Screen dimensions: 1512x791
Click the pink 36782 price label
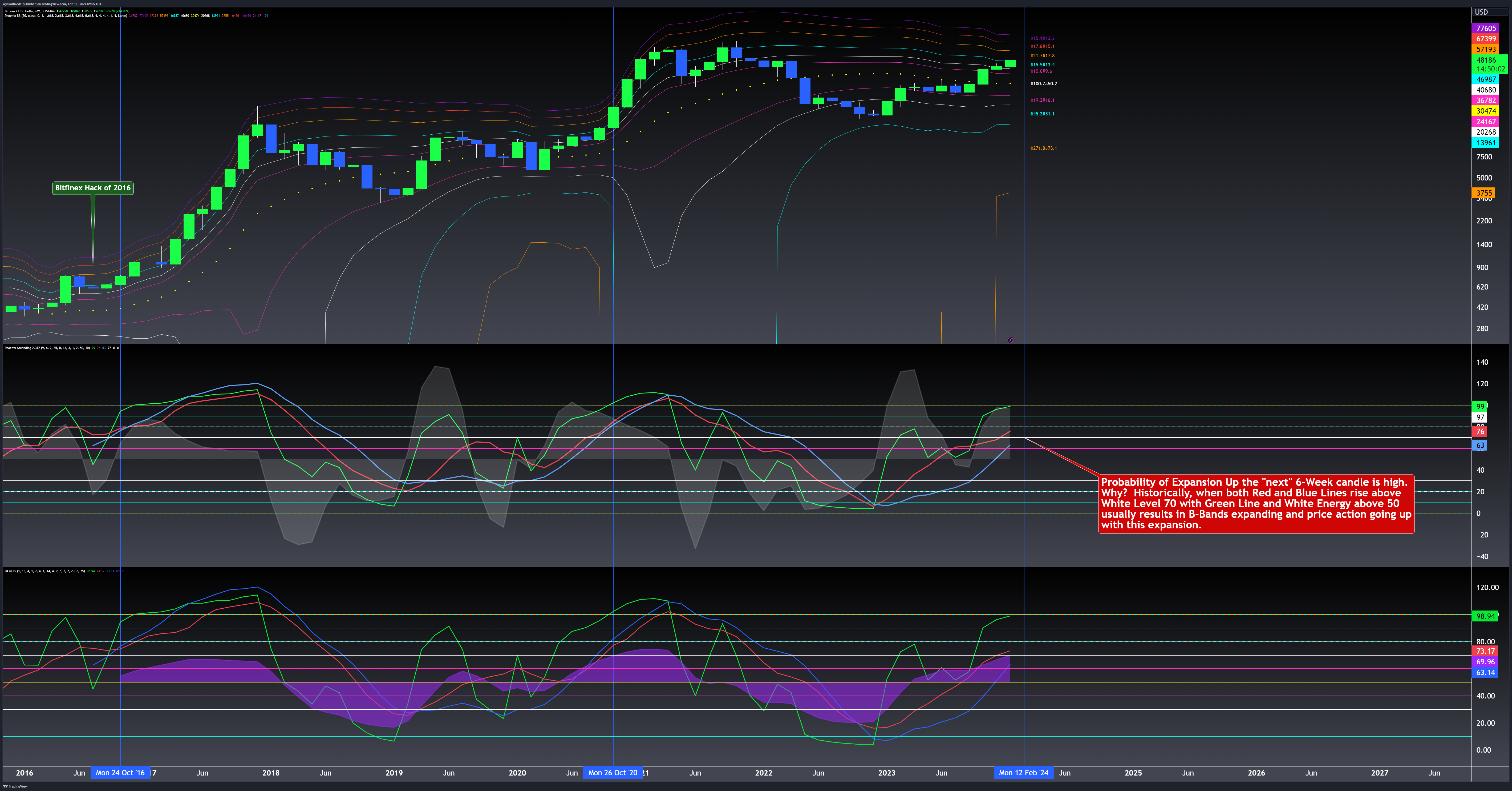point(1486,101)
